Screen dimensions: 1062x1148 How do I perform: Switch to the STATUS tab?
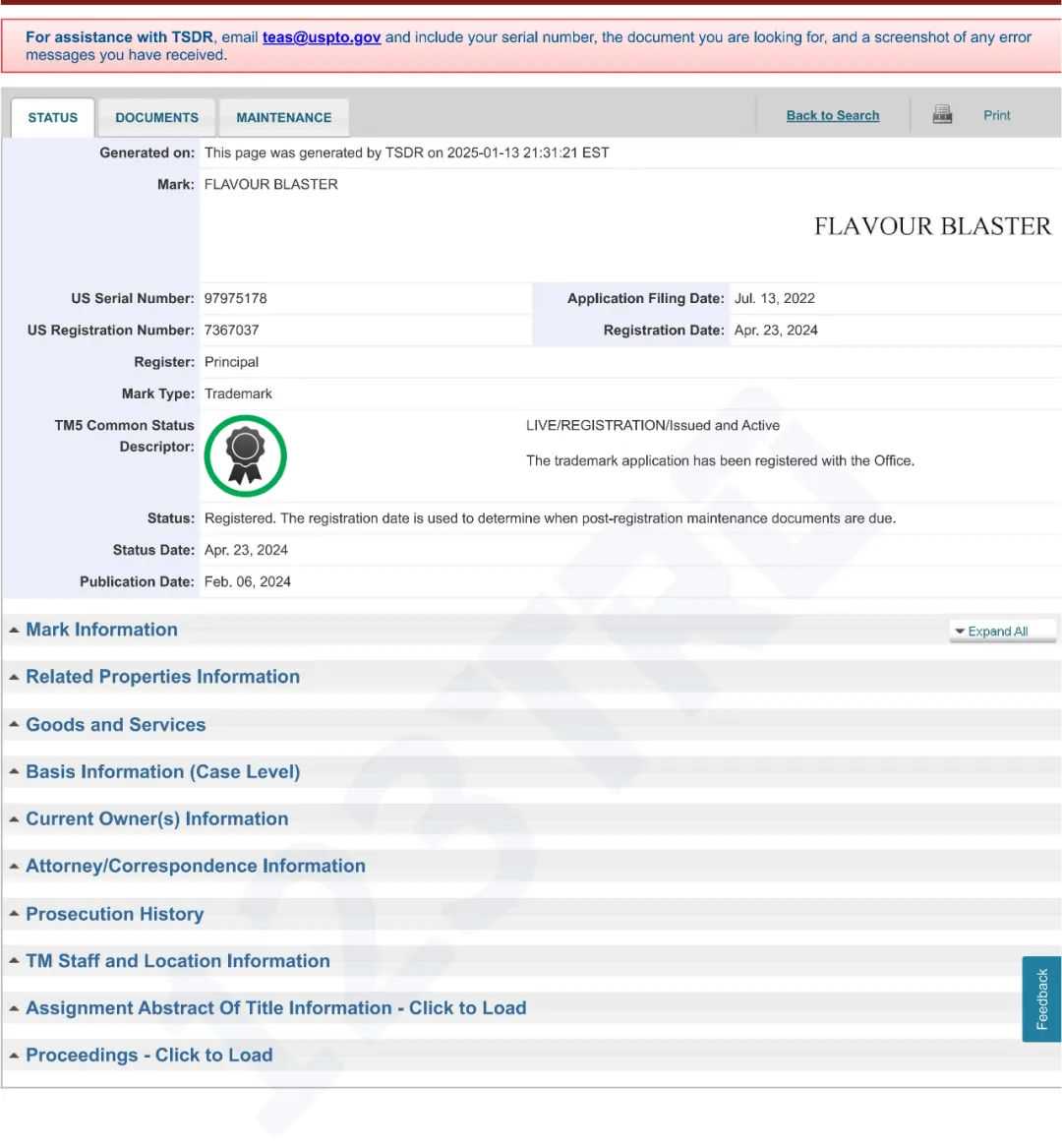tap(53, 117)
